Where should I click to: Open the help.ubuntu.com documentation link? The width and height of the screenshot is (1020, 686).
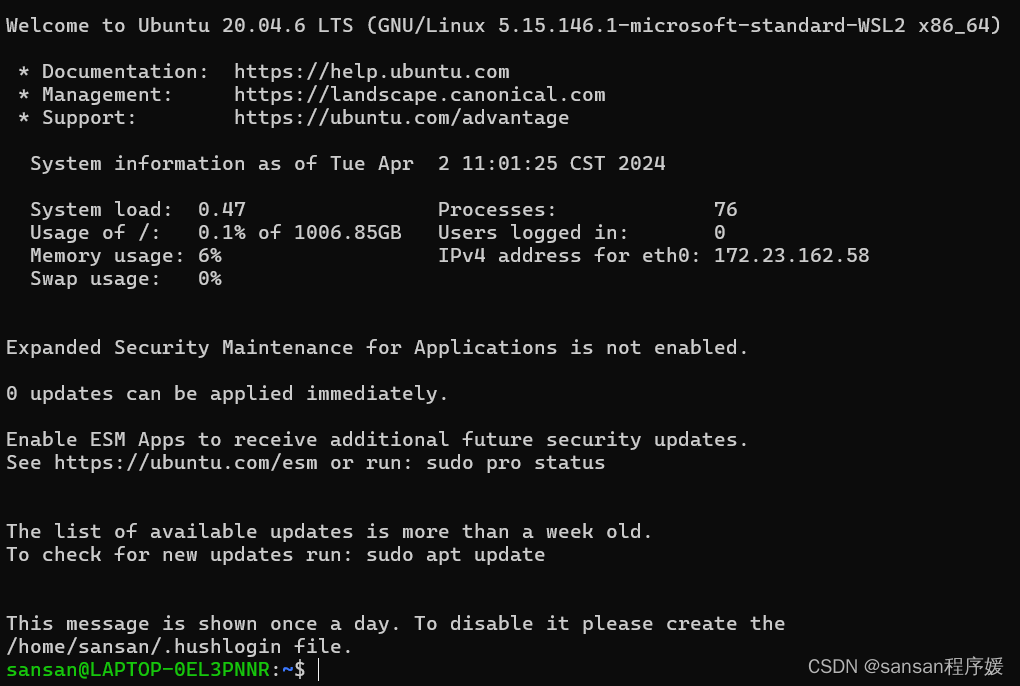[371, 72]
